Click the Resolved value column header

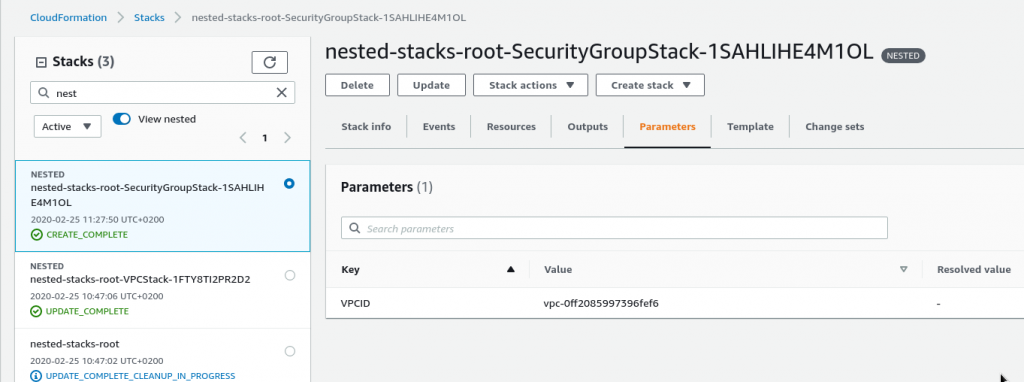(x=974, y=270)
